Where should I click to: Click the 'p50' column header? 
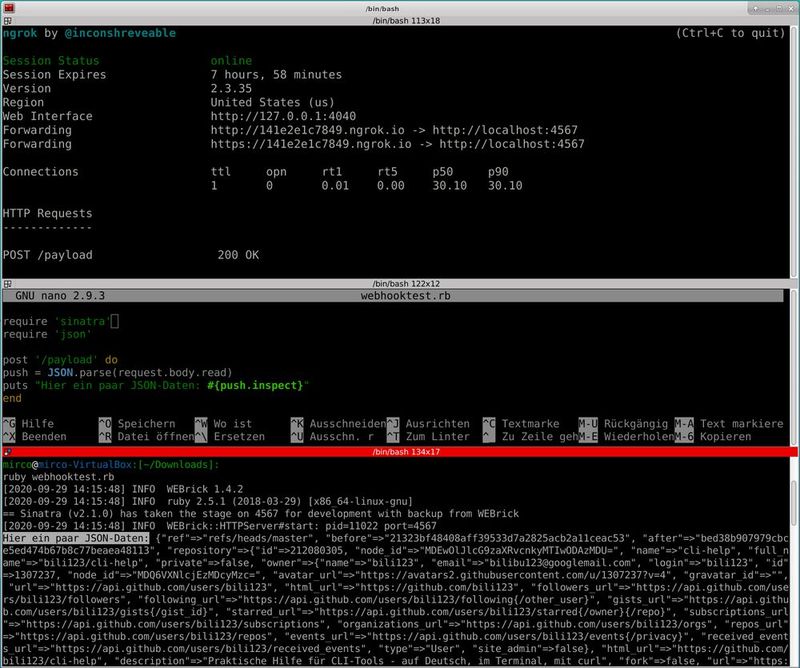tap(442, 172)
